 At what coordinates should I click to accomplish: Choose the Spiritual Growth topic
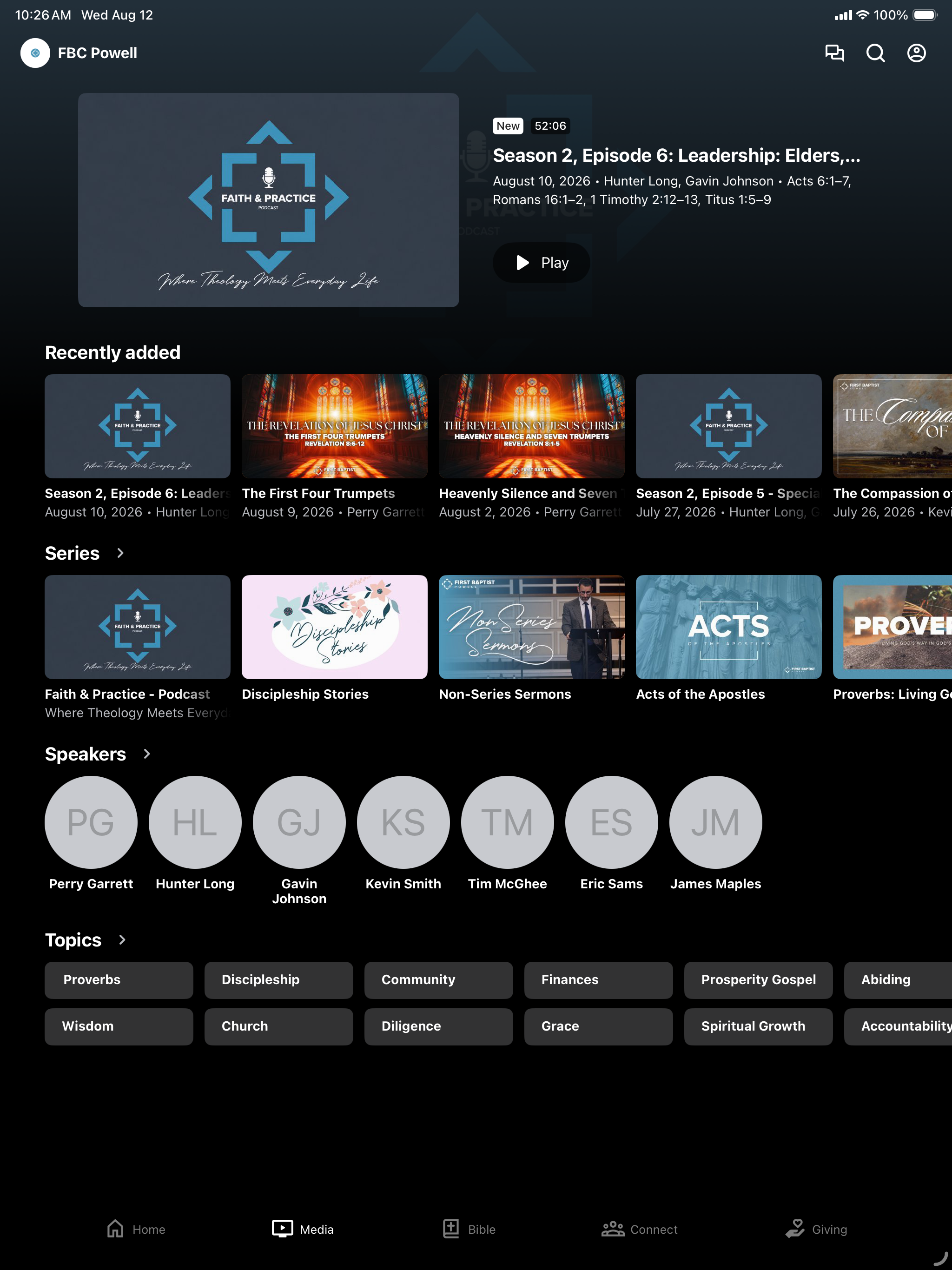(758, 1026)
